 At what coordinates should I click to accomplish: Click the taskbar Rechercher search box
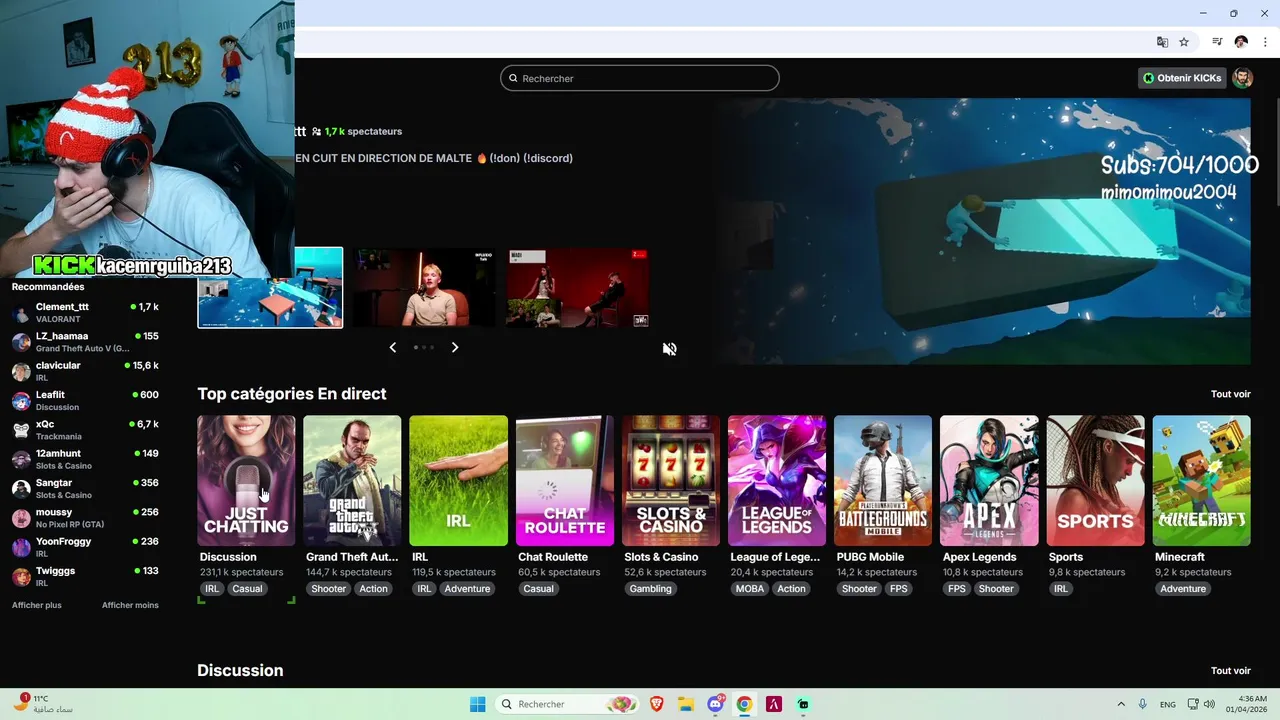[568, 704]
